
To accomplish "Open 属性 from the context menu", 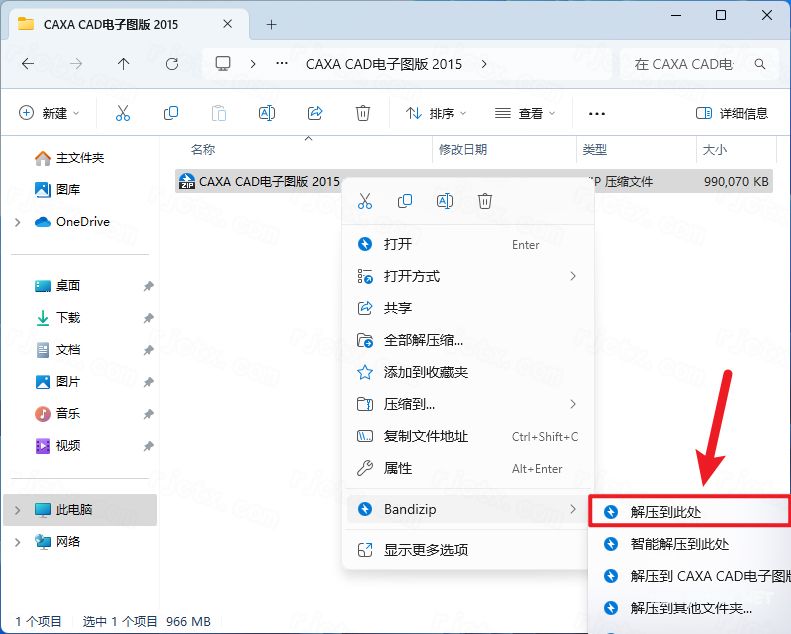I will (468, 469).
